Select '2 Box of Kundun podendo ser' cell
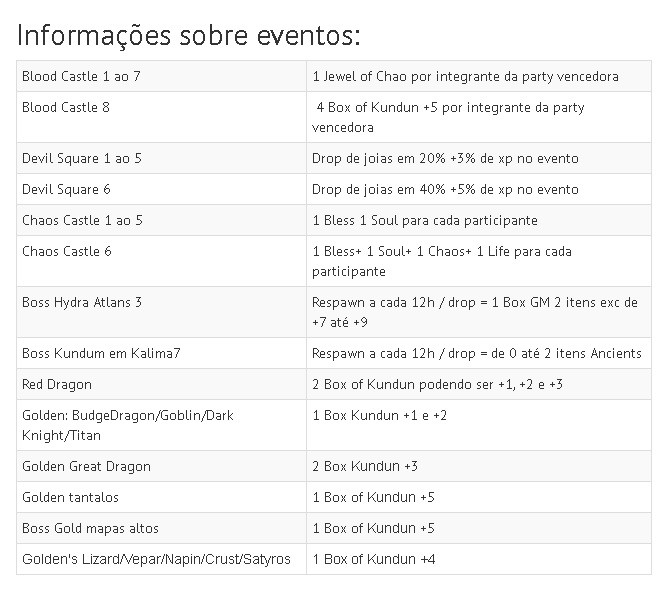This screenshot has height=594, width=666. [x=479, y=384]
